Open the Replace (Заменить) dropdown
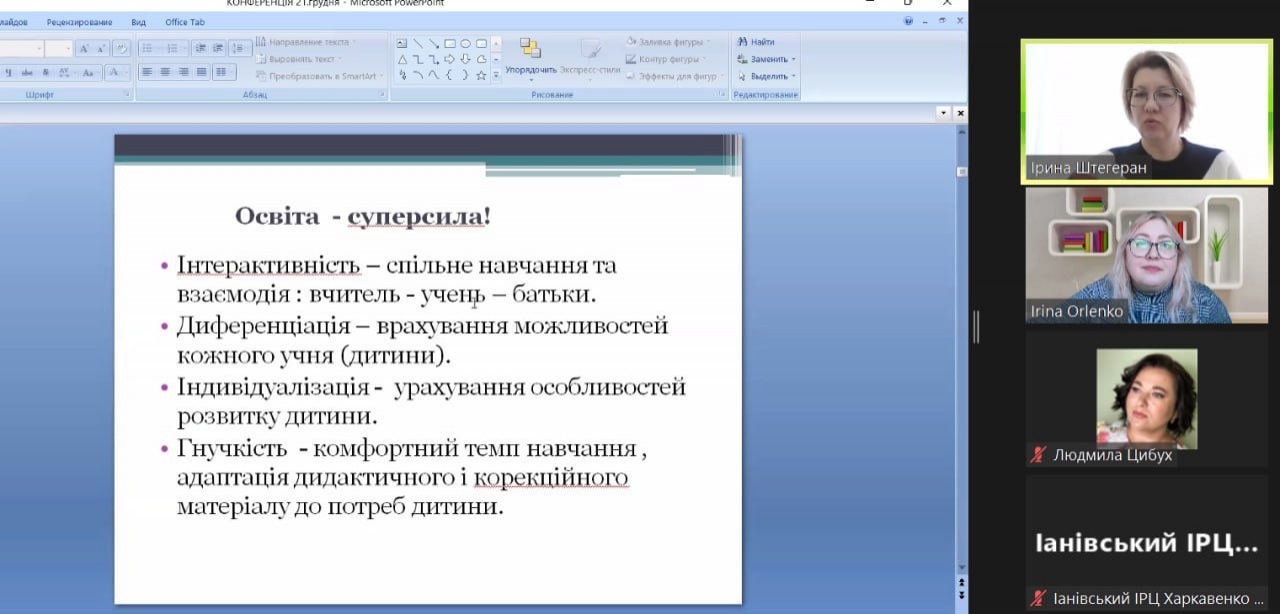Screen dimensions: 1280x614 768,59
